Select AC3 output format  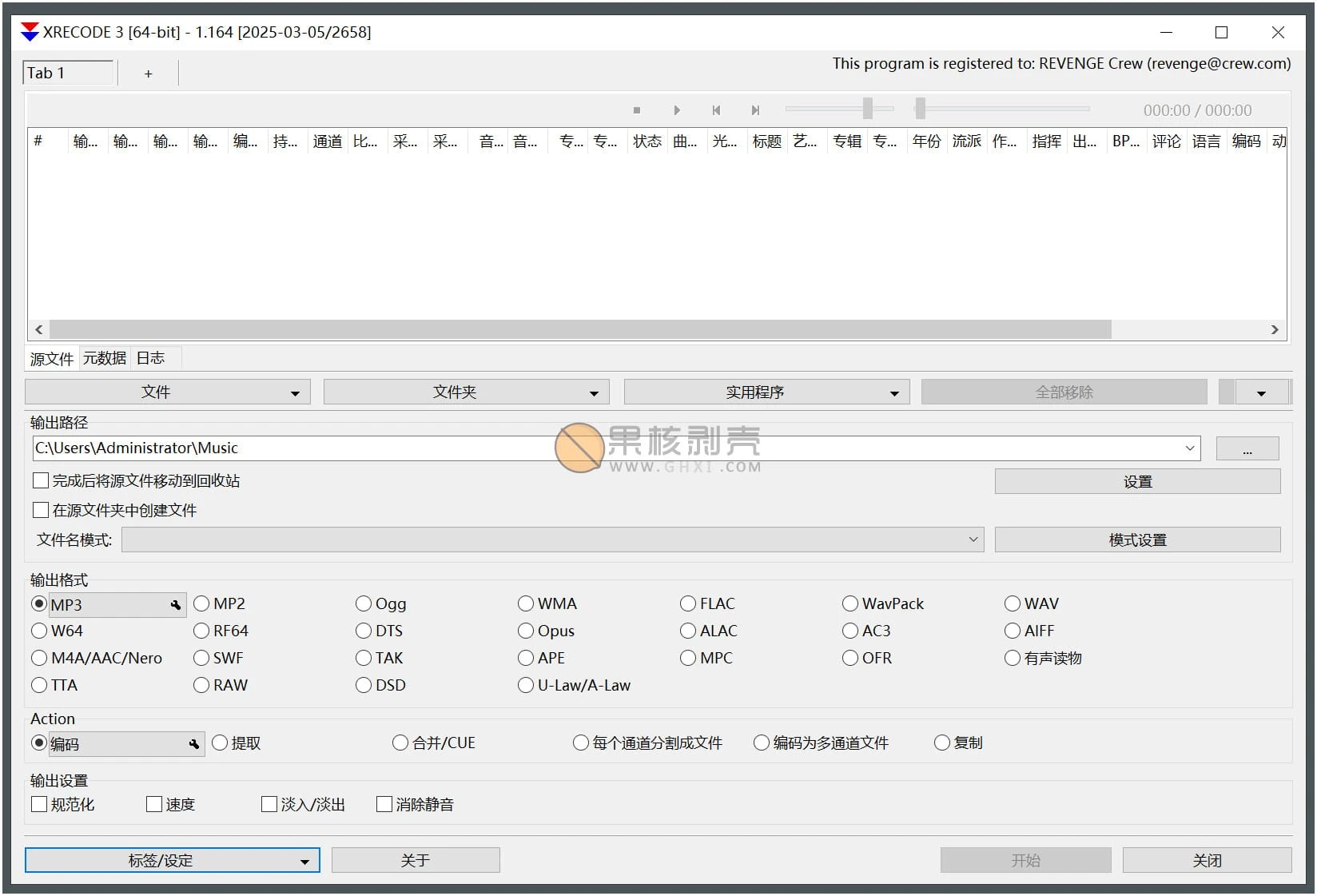point(866,631)
